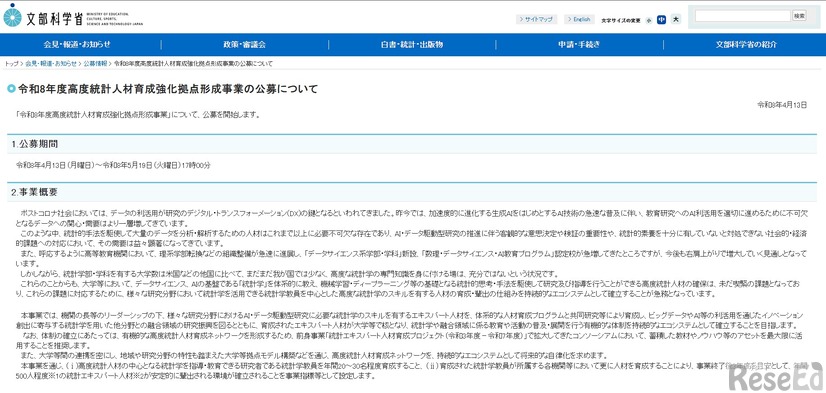826x393 pixels.
Task: Open the 申請・手続き menu
Action: 579,45
